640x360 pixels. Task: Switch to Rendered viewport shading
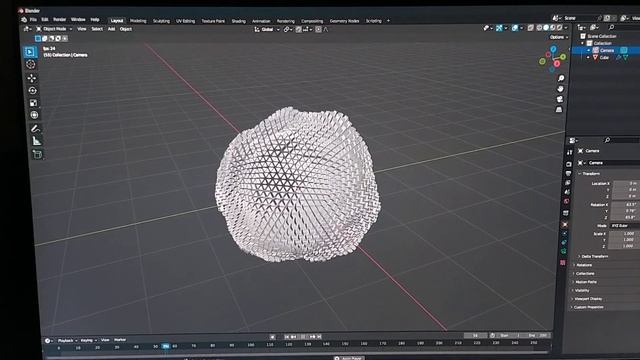point(560,28)
